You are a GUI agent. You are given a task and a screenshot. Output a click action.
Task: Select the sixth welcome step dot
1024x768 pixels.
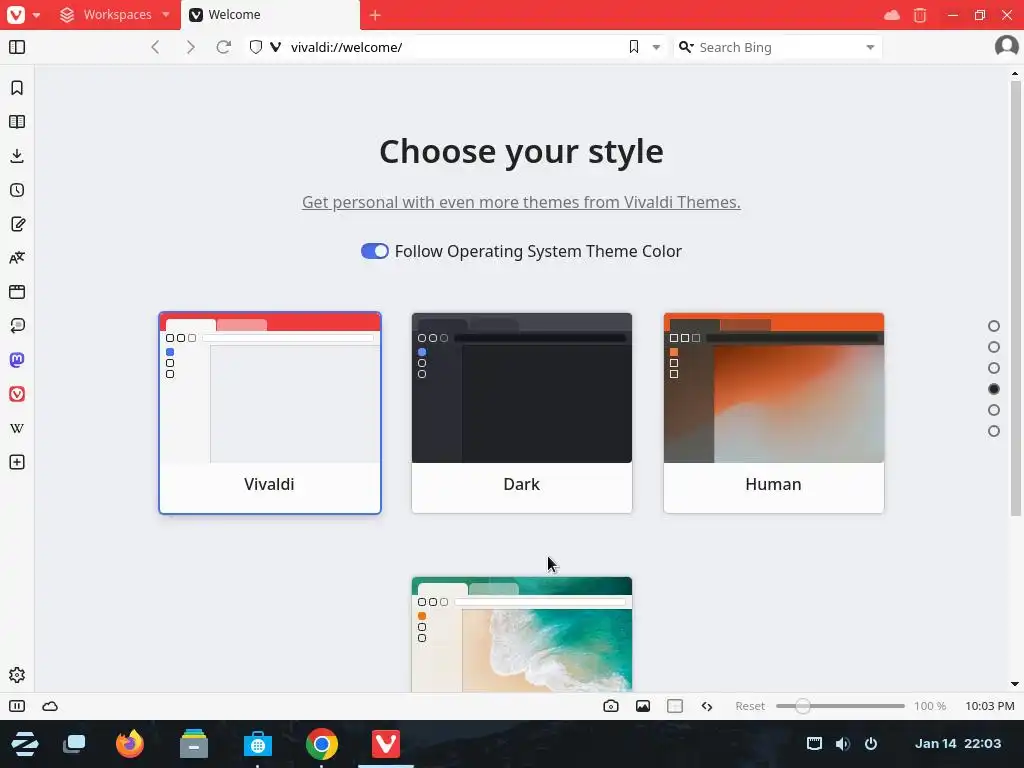coord(994,431)
